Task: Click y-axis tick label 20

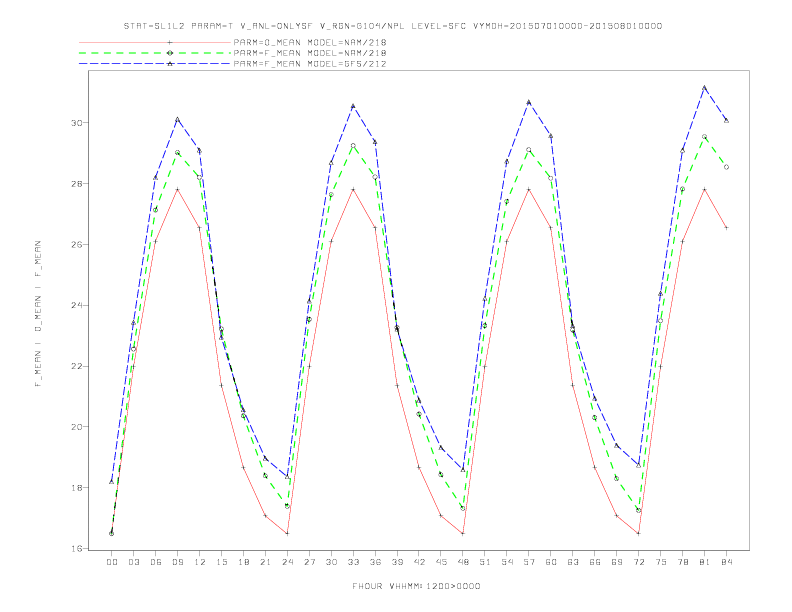Action: pyautogui.click(x=75, y=427)
